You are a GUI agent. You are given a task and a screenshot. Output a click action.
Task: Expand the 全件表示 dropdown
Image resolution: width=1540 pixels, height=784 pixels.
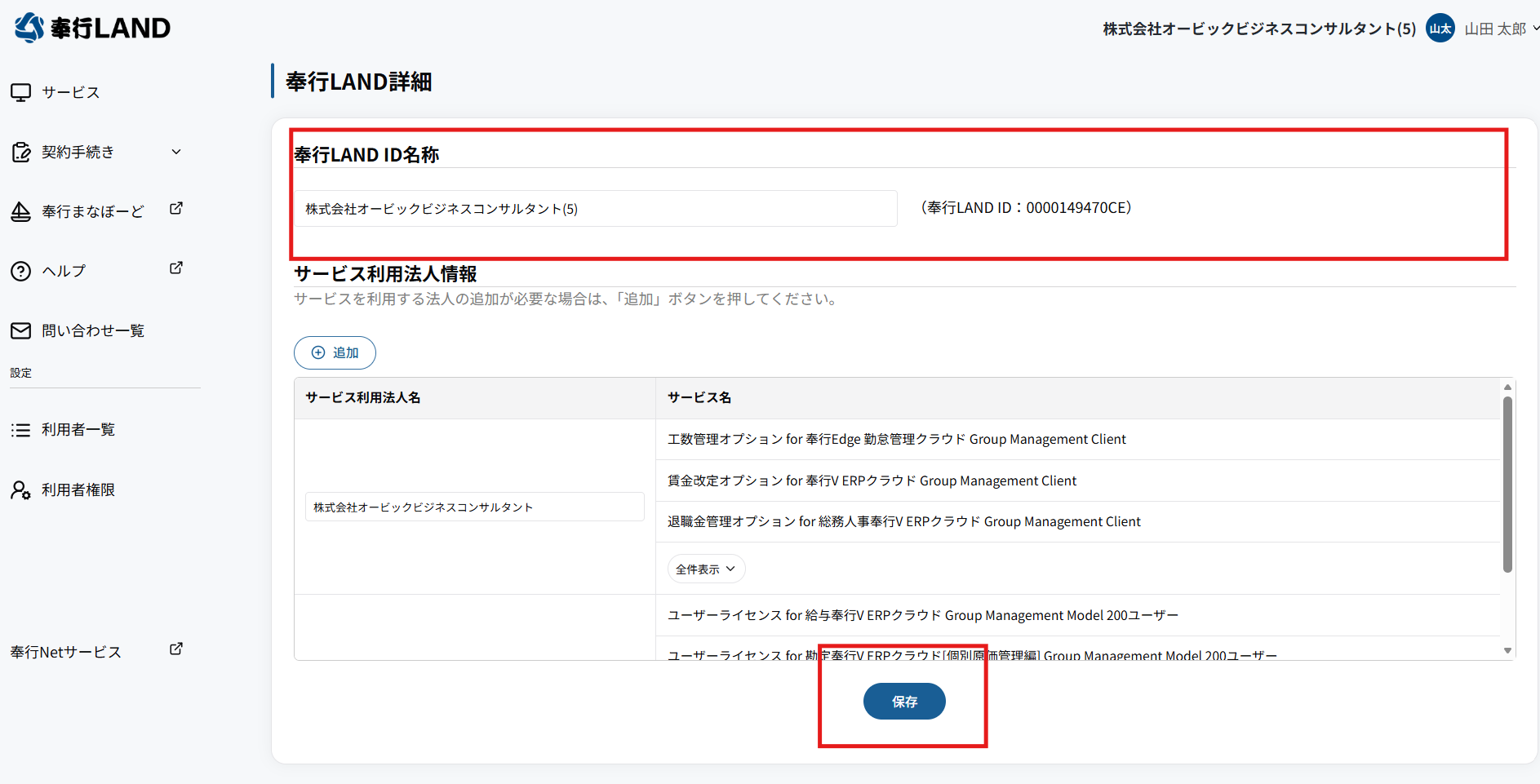pyautogui.click(x=706, y=569)
